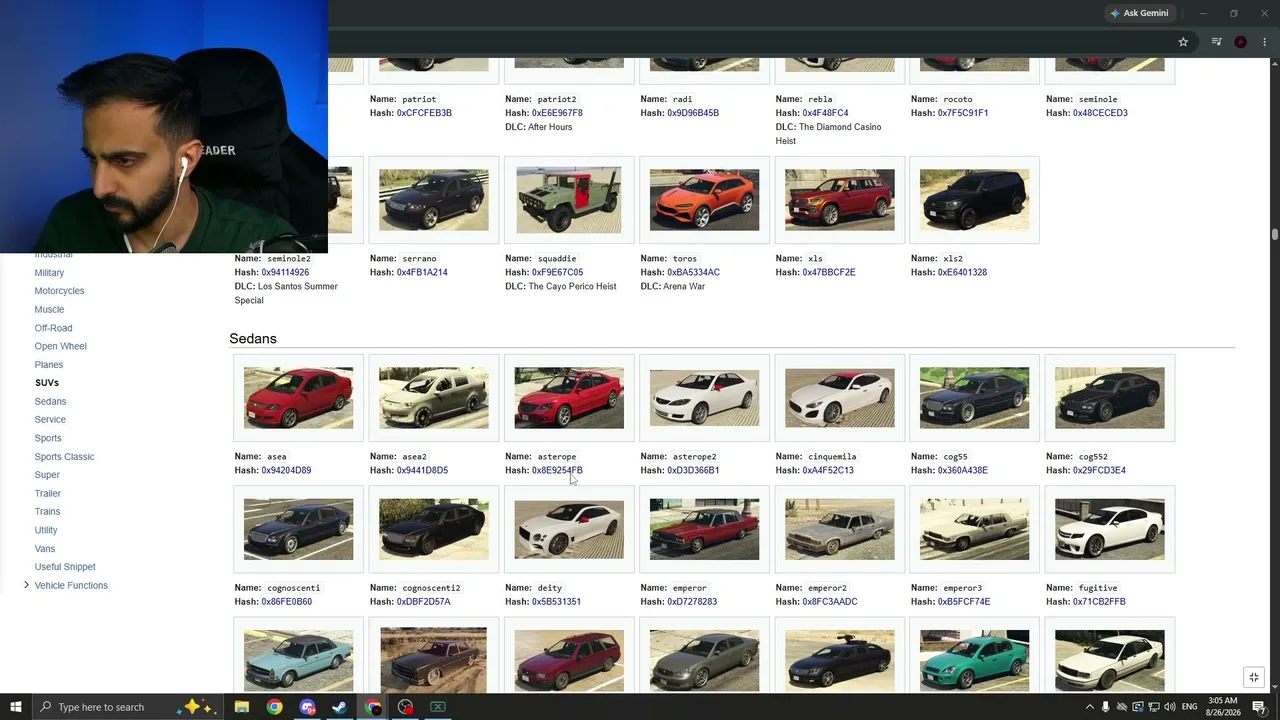Open the Military sidebar category
The image size is (1280, 720).
[49, 273]
